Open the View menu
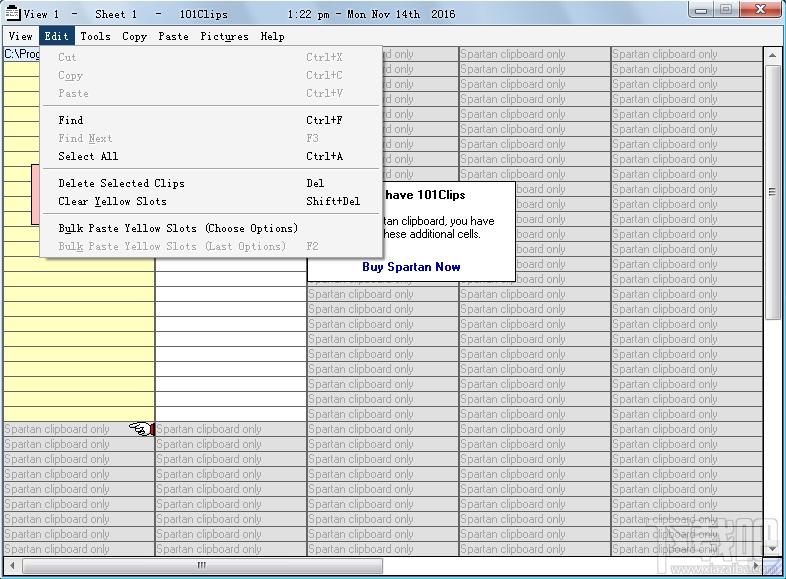Image resolution: width=786 pixels, height=579 pixels. point(21,36)
